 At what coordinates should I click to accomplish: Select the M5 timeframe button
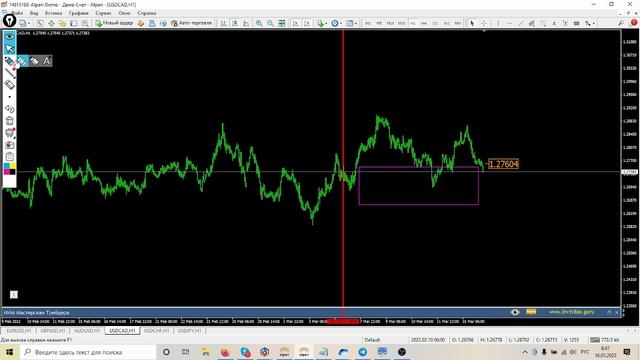click(379, 23)
